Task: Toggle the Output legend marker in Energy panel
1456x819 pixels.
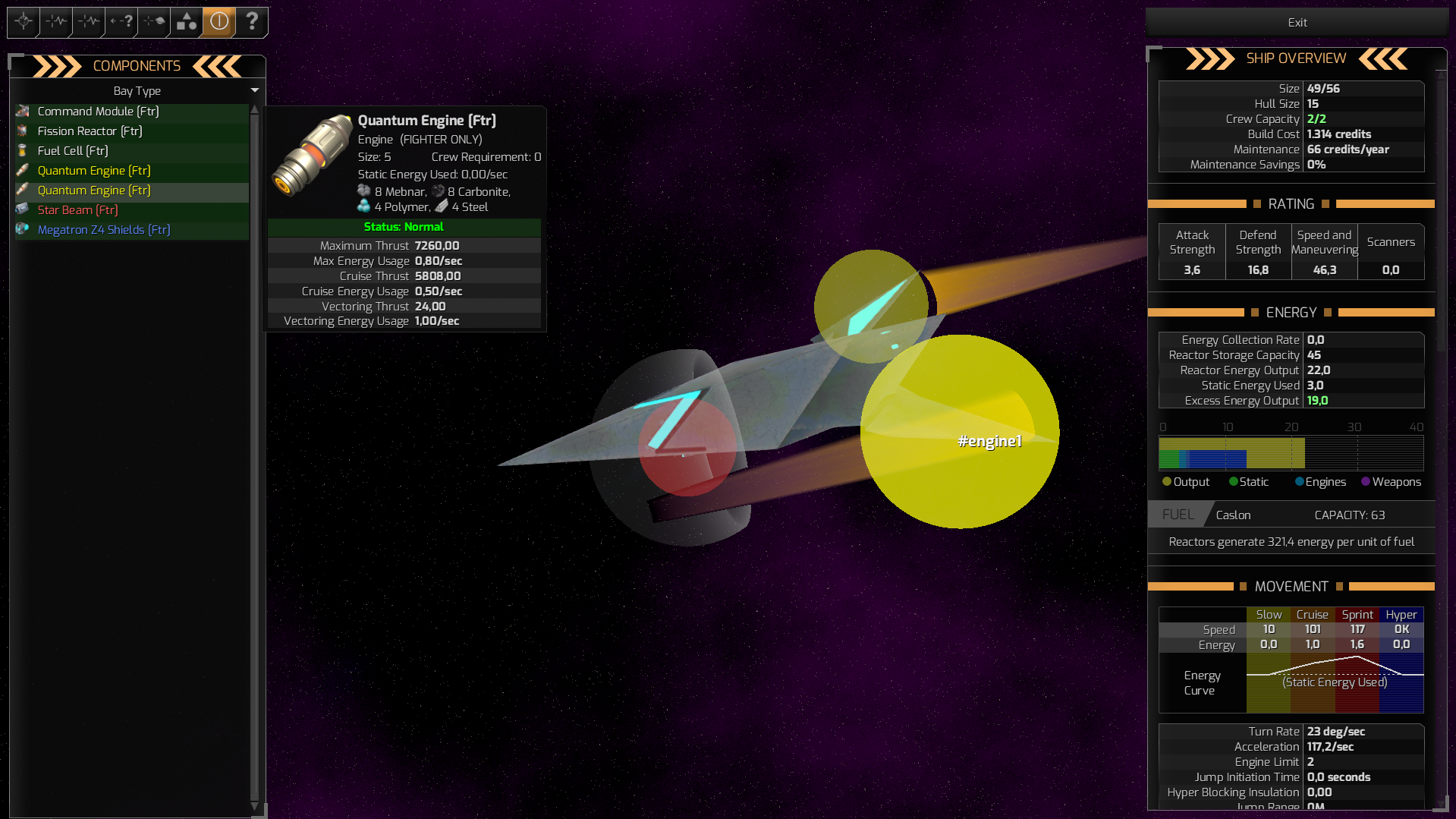Action: click(1168, 481)
